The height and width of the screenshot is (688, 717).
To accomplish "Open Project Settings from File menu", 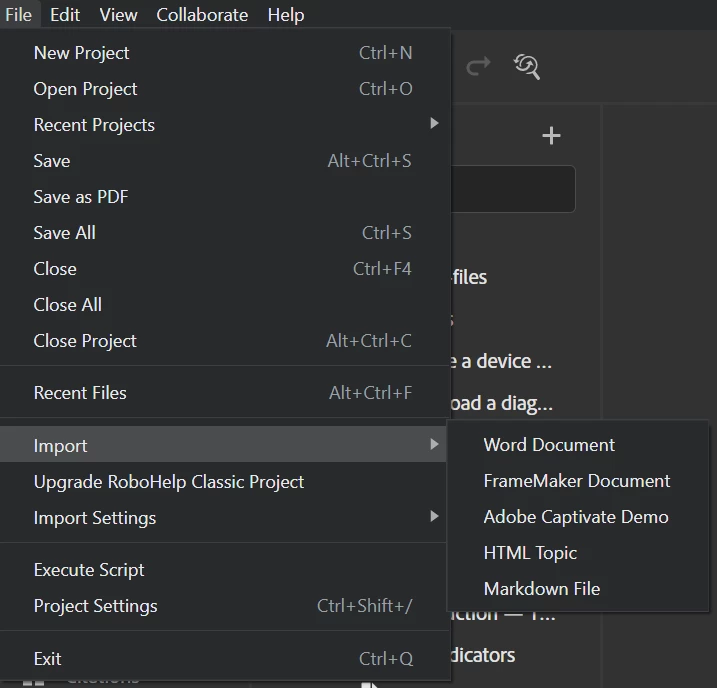I will point(223,606).
